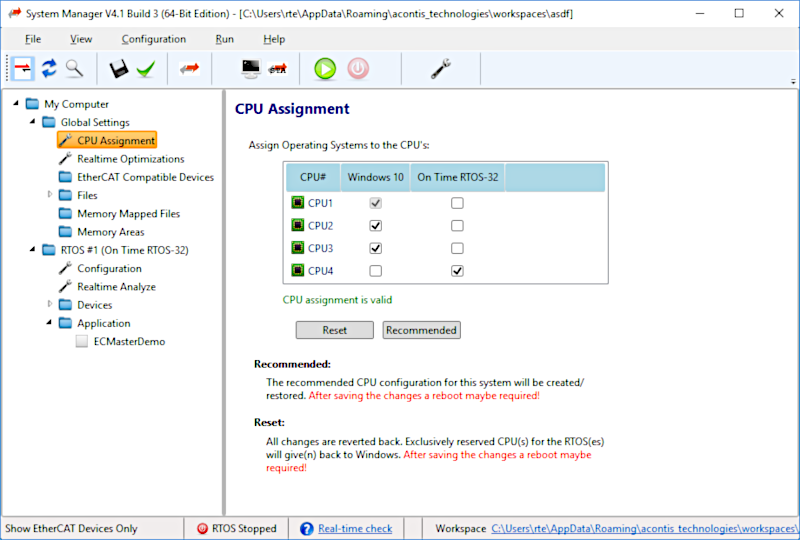Enable On Time RTOS-32 for CPU3
This screenshot has height=540, width=800.
pyautogui.click(x=457, y=248)
